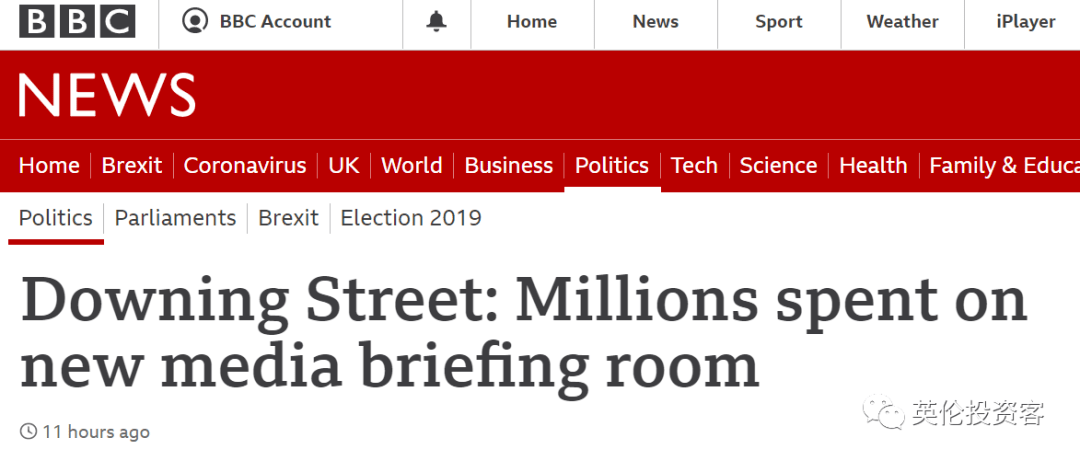Open Election 2019 sub-navigation link

click(411, 218)
